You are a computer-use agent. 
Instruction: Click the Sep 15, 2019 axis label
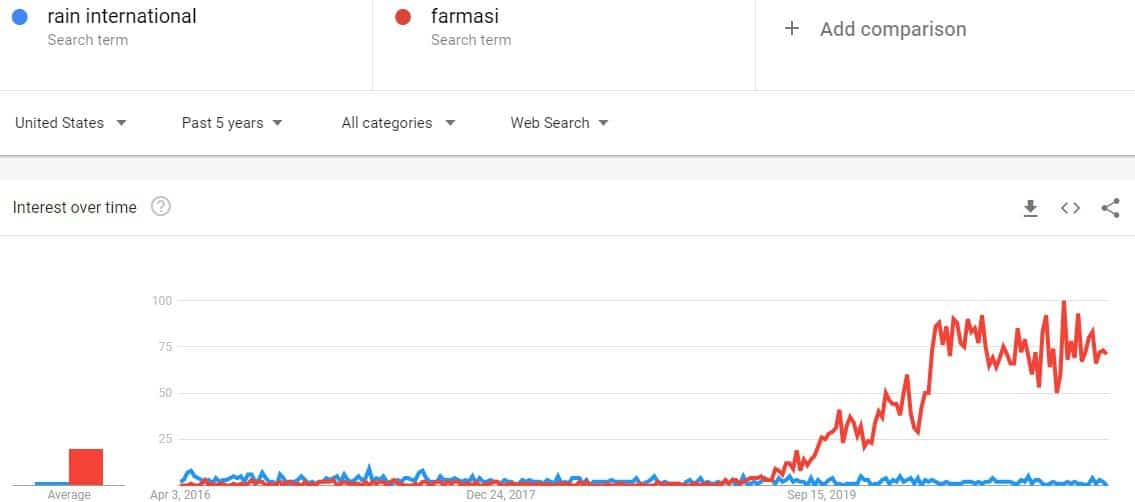pyautogui.click(x=822, y=495)
